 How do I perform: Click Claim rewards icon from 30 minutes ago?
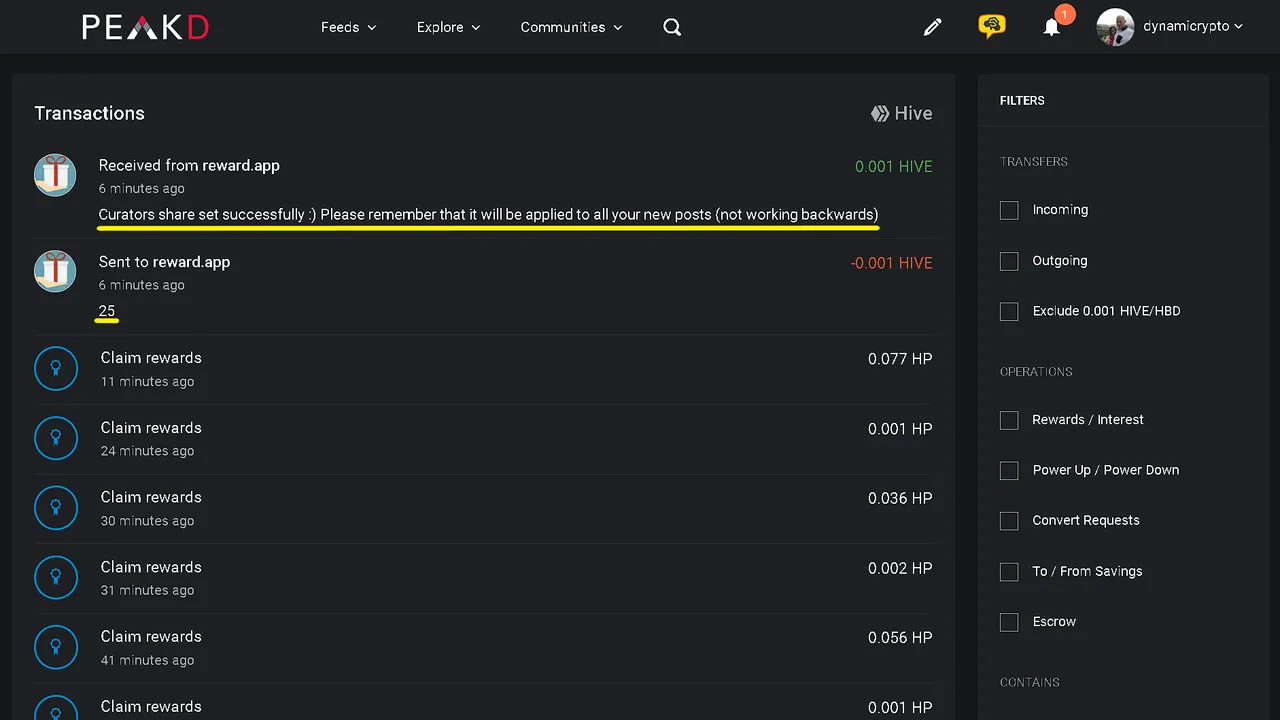click(56, 508)
